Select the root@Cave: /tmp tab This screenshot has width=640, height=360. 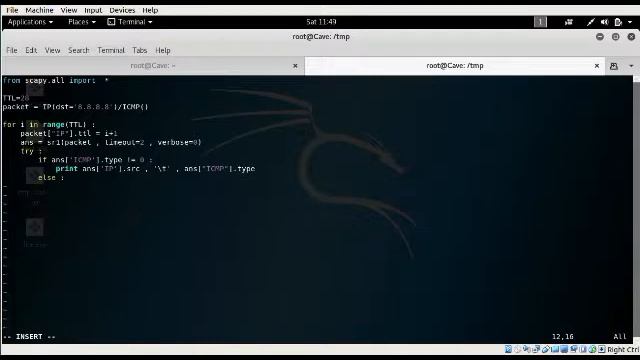pyautogui.click(x=455, y=66)
